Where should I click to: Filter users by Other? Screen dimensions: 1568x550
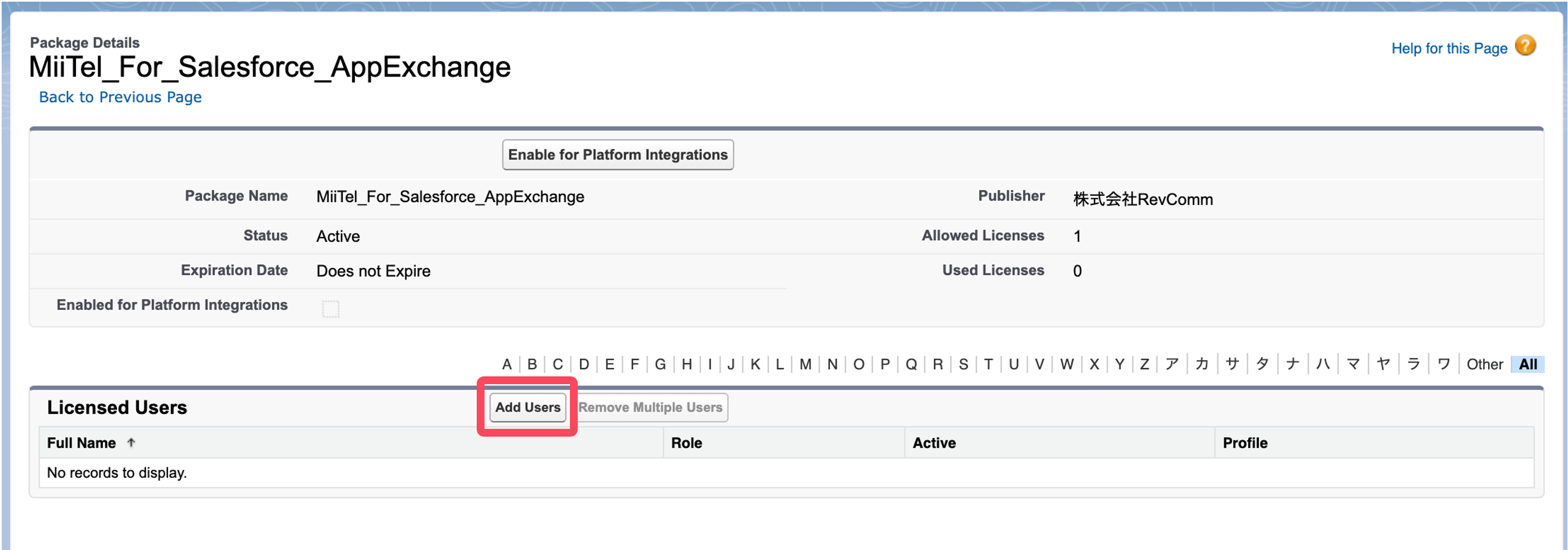point(1485,364)
